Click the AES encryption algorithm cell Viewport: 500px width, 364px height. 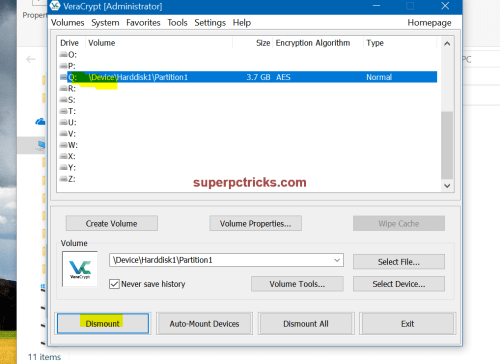283,77
